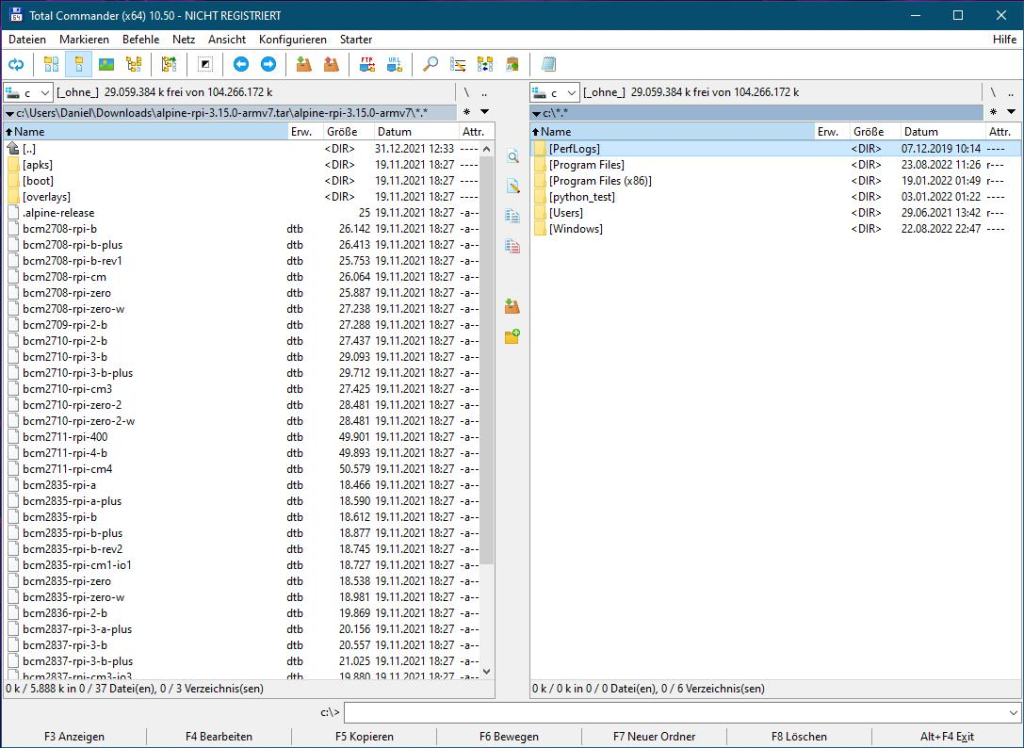This screenshot has height=748, width=1024.
Task: Open the Dateien menu
Action: (x=27, y=39)
